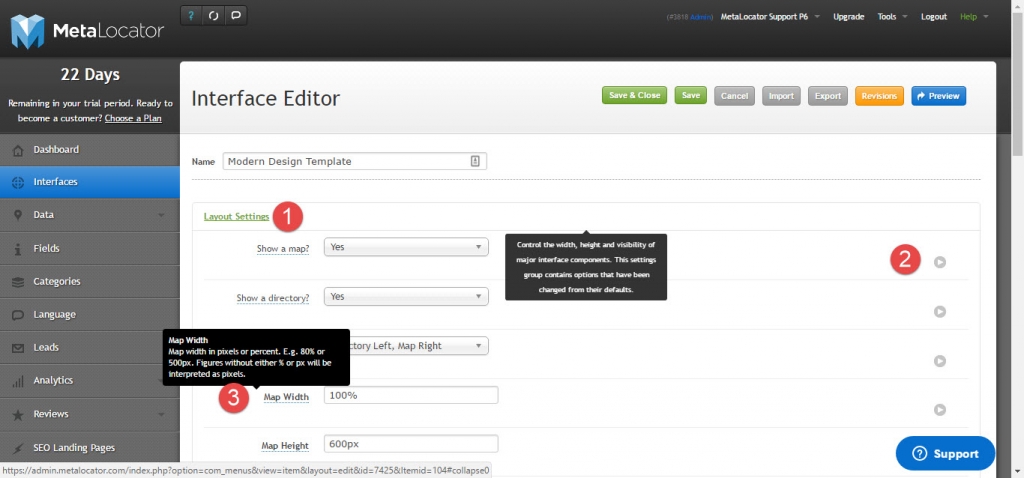Open SEO Landing Pages in sidebar
This screenshot has height=478, width=1024.
click(x=90, y=448)
